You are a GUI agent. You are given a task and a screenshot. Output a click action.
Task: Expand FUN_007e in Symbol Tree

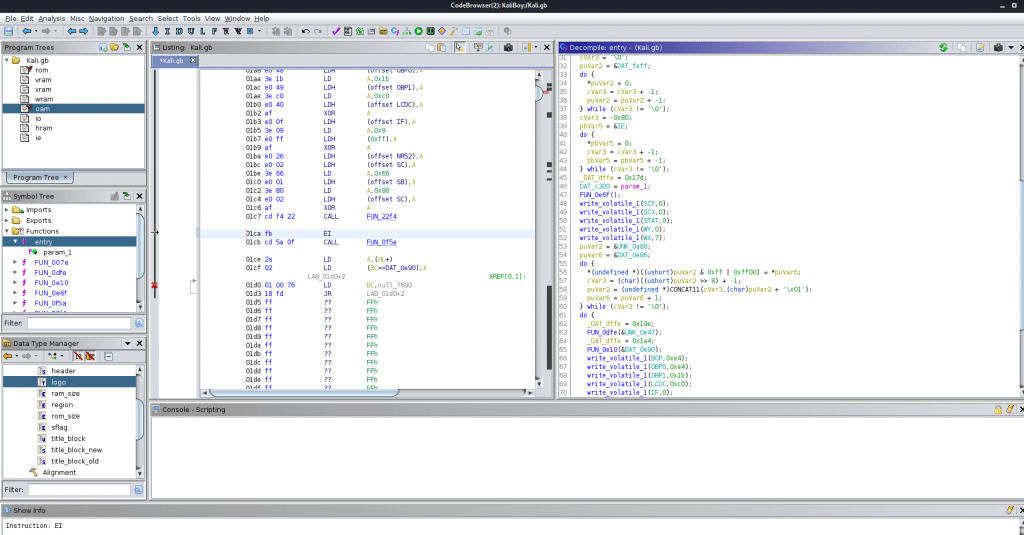pyautogui.click(x=16, y=263)
